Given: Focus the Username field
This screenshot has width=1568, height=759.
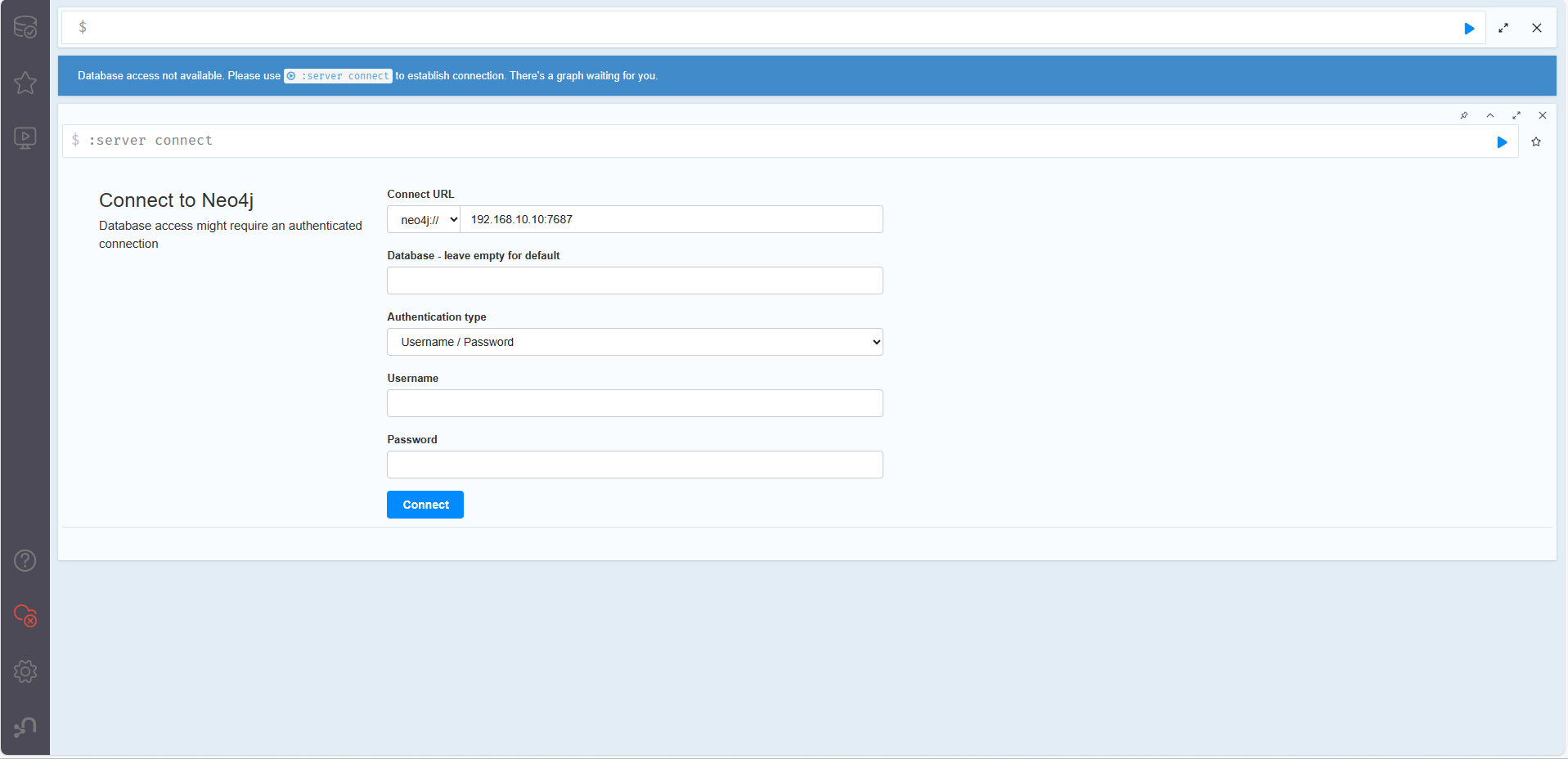Looking at the screenshot, I should [x=635, y=403].
